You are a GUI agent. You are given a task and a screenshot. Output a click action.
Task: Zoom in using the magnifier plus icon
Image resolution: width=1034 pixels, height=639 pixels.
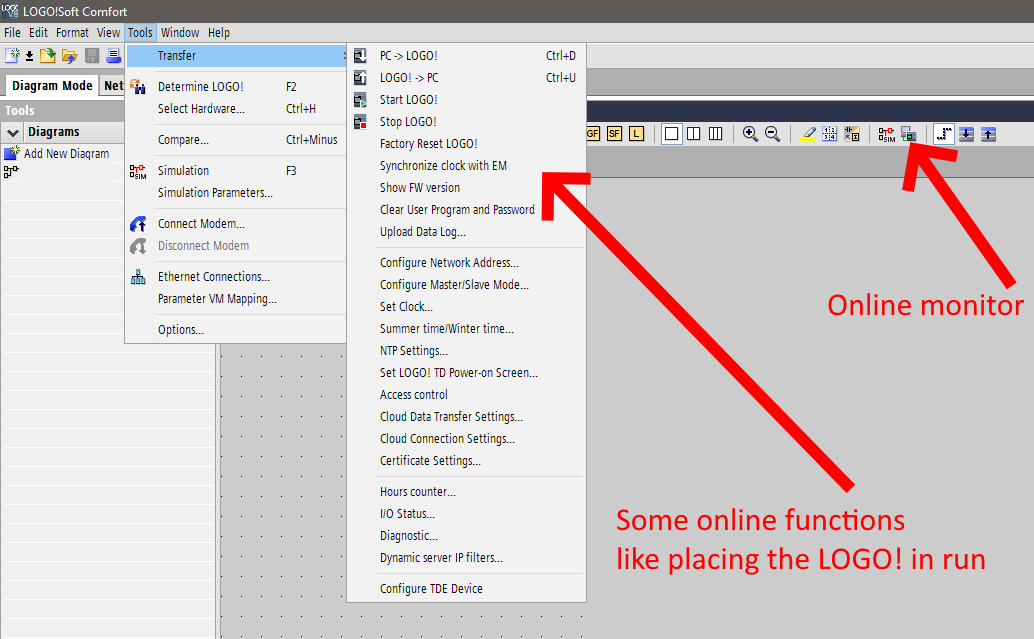pos(750,134)
